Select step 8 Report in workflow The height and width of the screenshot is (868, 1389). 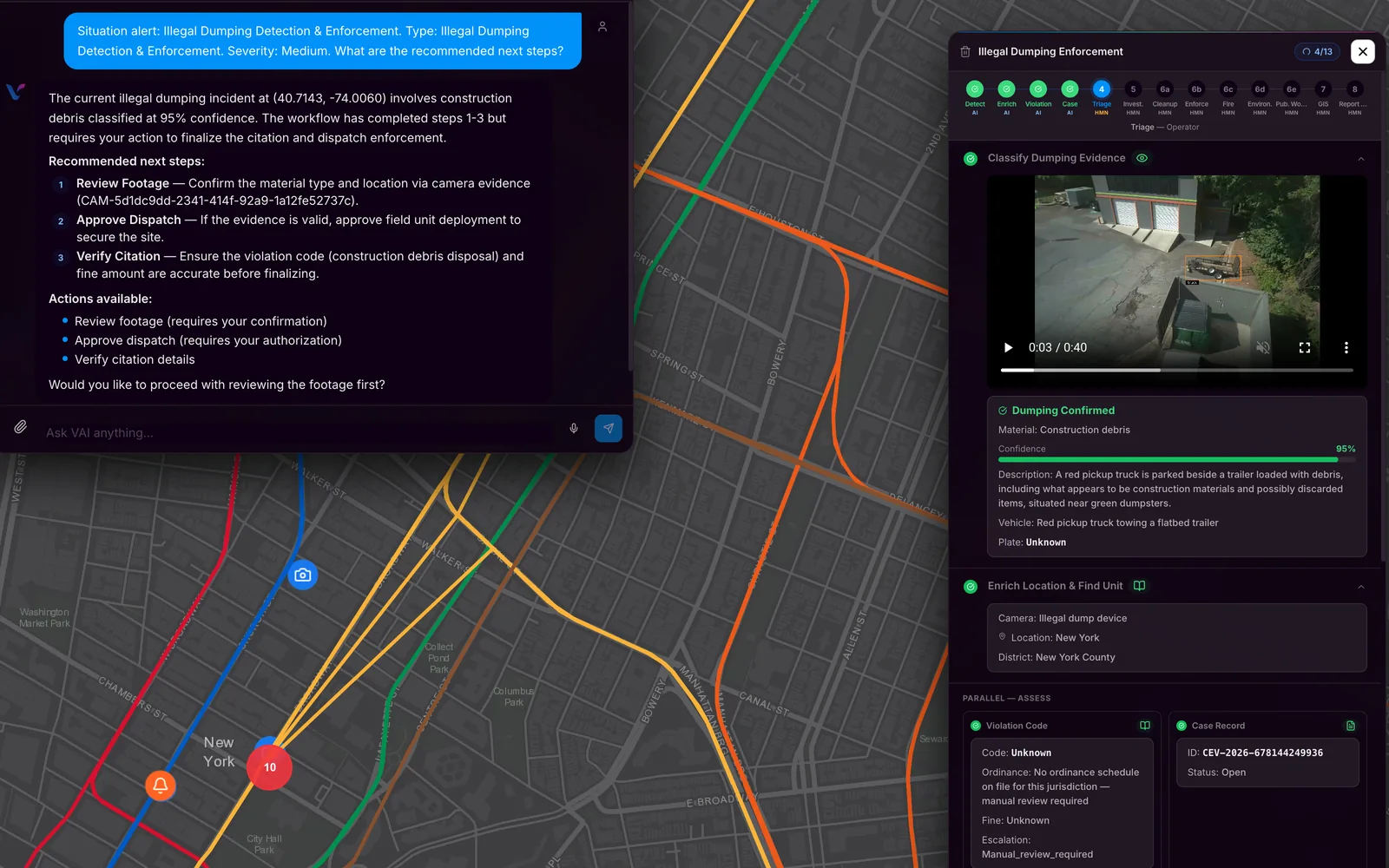[1354, 97]
